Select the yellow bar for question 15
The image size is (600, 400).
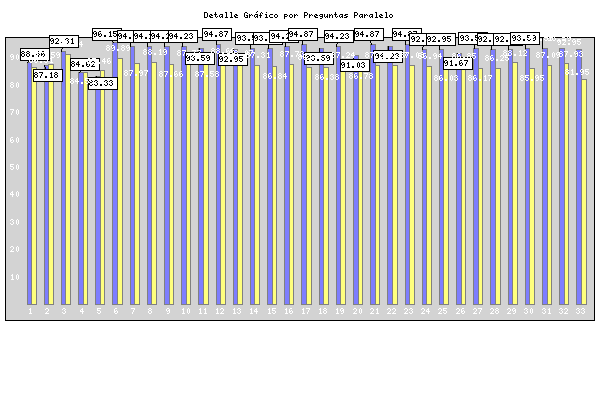(x=274, y=186)
